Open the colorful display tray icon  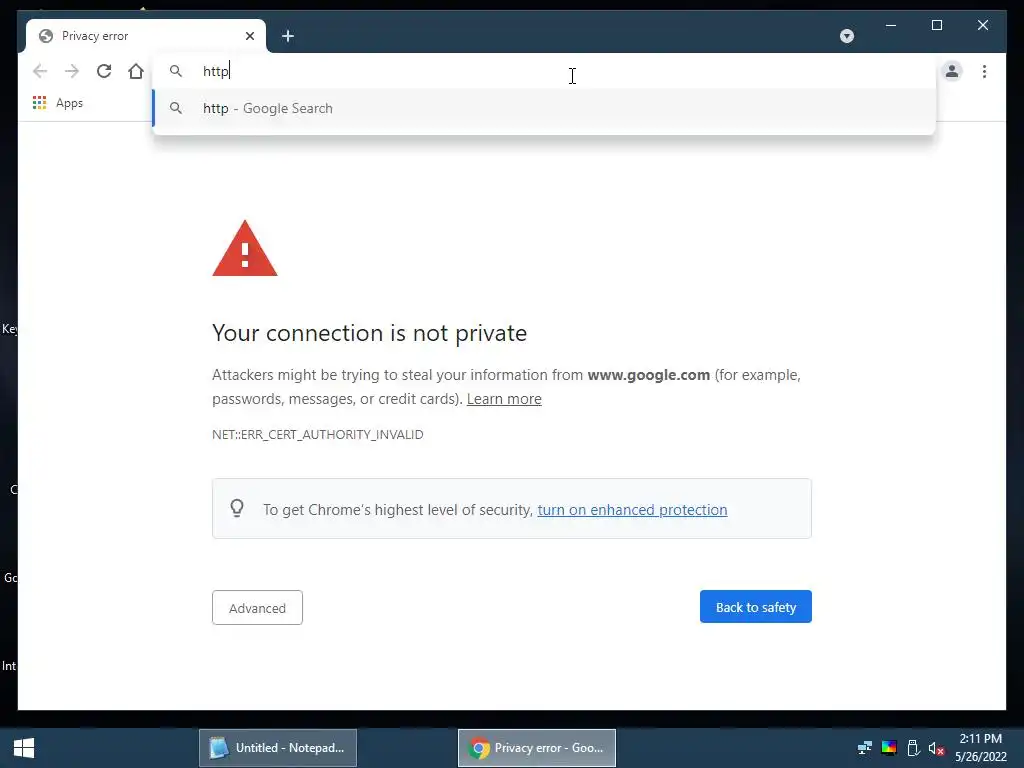(x=889, y=748)
